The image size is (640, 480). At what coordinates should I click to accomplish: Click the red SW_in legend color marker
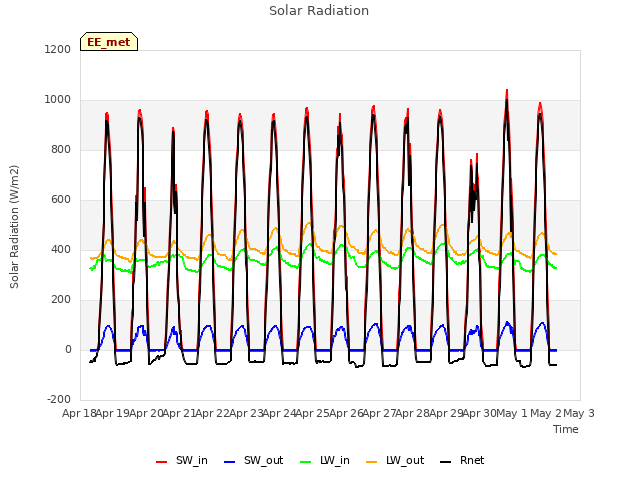tap(162, 462)
